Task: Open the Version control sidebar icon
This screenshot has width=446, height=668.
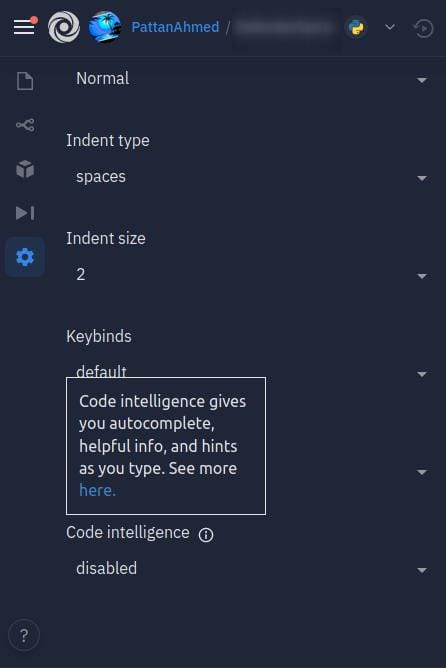Action: tap(25, 125)
